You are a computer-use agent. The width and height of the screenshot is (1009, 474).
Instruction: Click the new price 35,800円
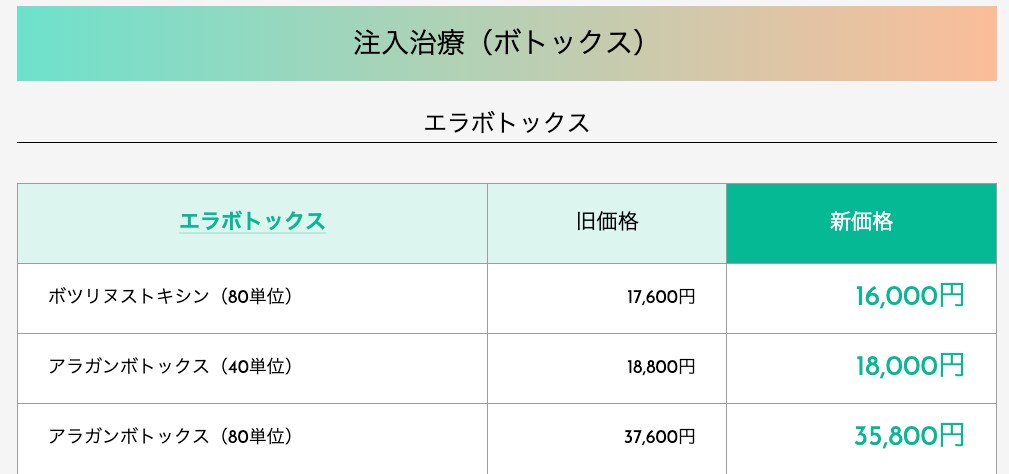pyautogui.click(x=910, y=436)
